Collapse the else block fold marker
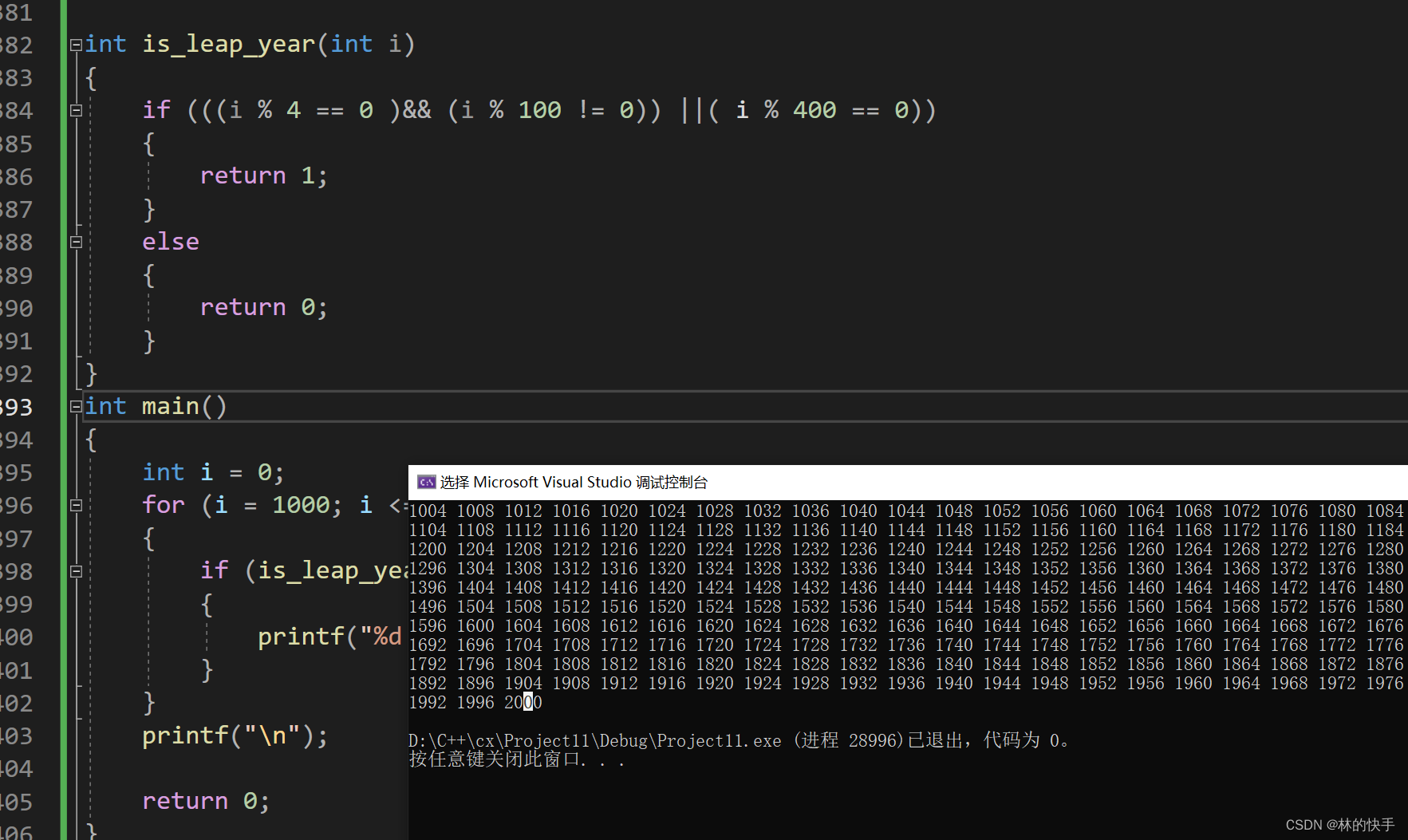 pos(76,242)
